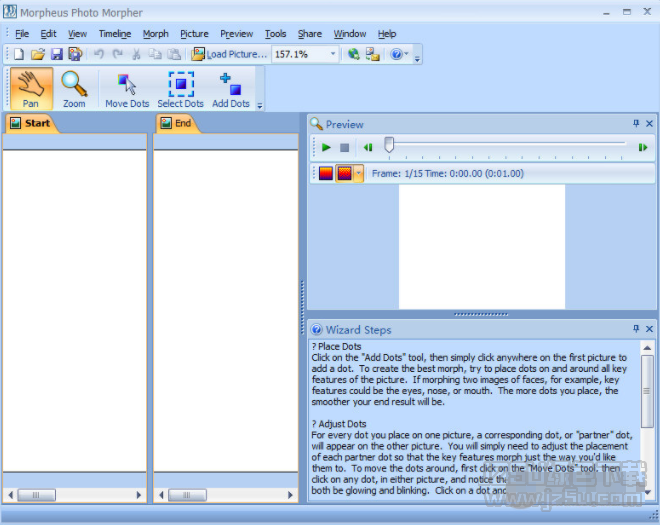Image resolution: width=660 pixels, height=525 pixels.
Task: Open the Tools menu
Action: 275,34
